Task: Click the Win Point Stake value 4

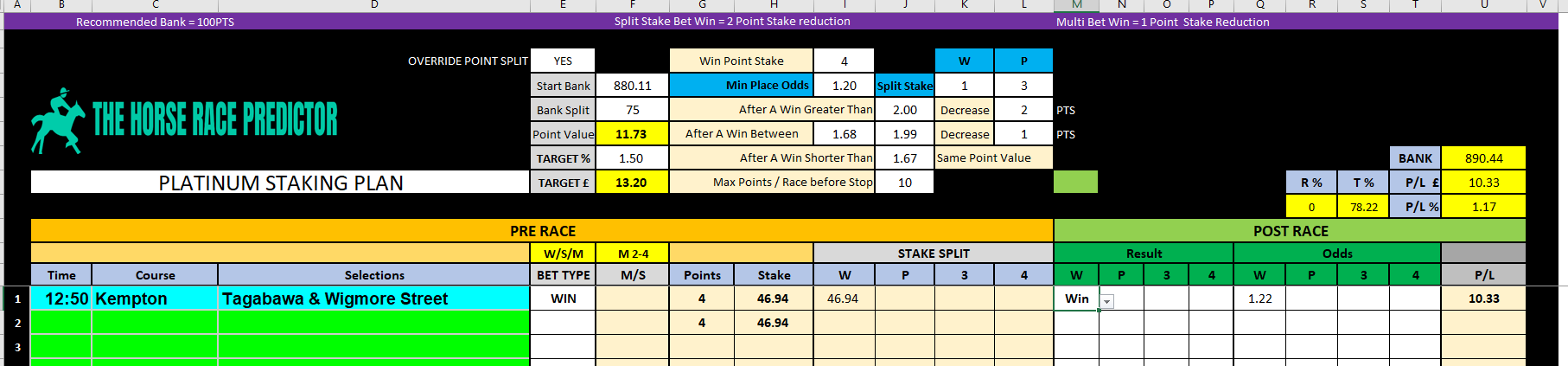Action: tap(844, 61)
